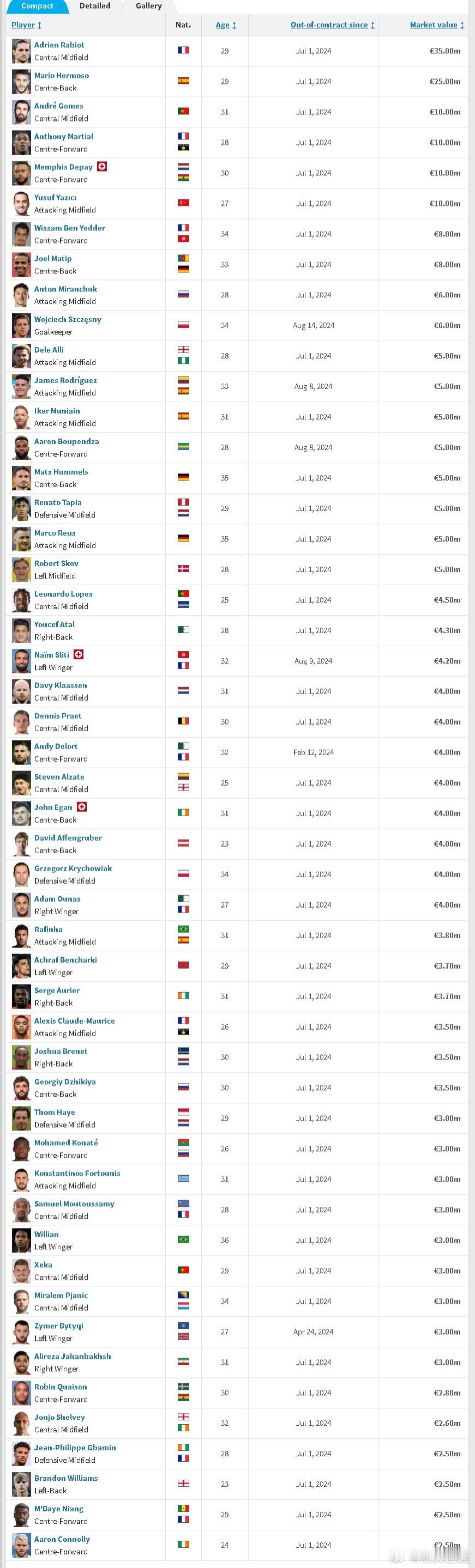
Task: Click Anthony Martial's portrait photo
Action: 21,142
